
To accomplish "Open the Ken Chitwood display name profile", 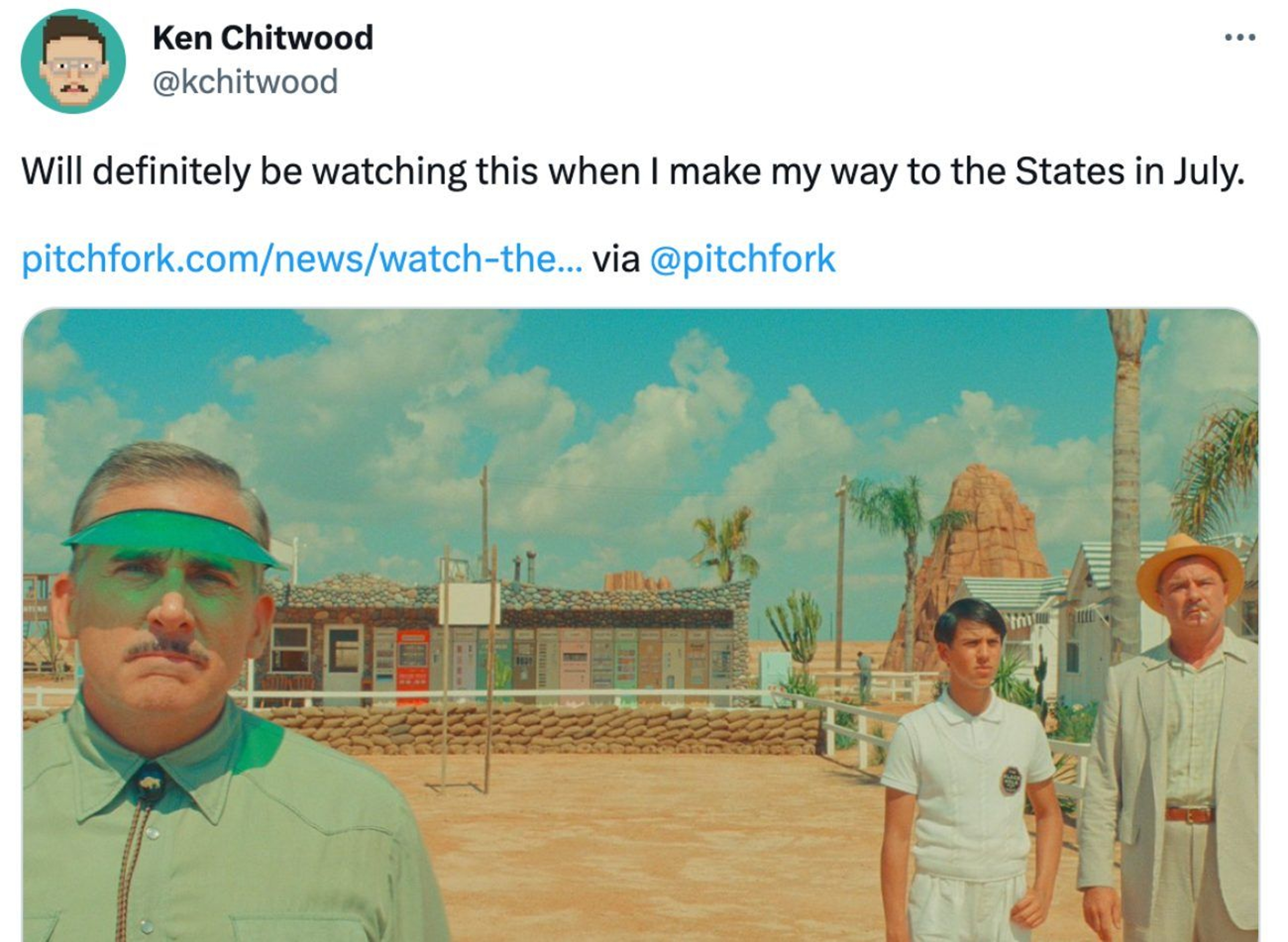I will pos(263,38).
